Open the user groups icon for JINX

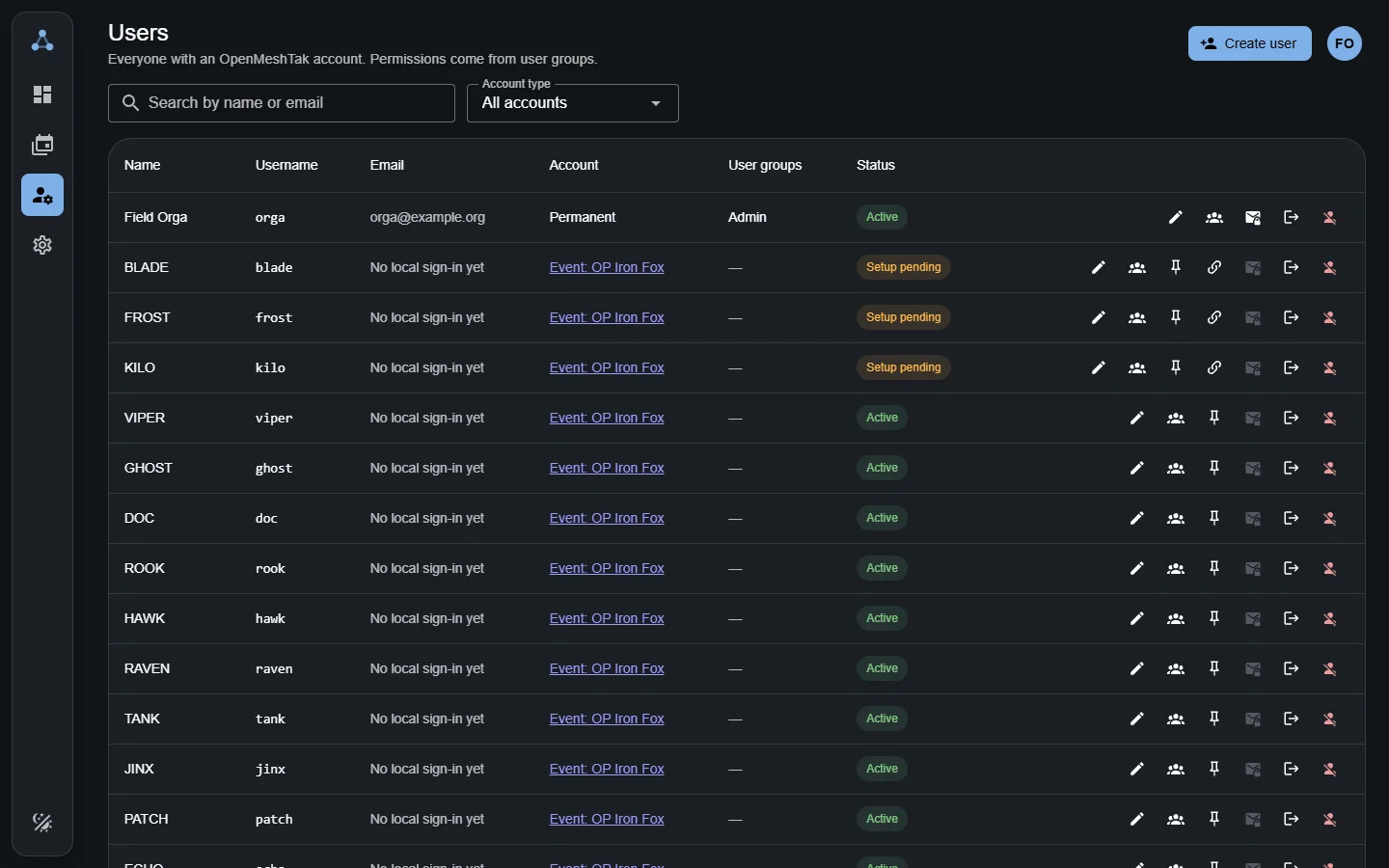point(1177,770)
